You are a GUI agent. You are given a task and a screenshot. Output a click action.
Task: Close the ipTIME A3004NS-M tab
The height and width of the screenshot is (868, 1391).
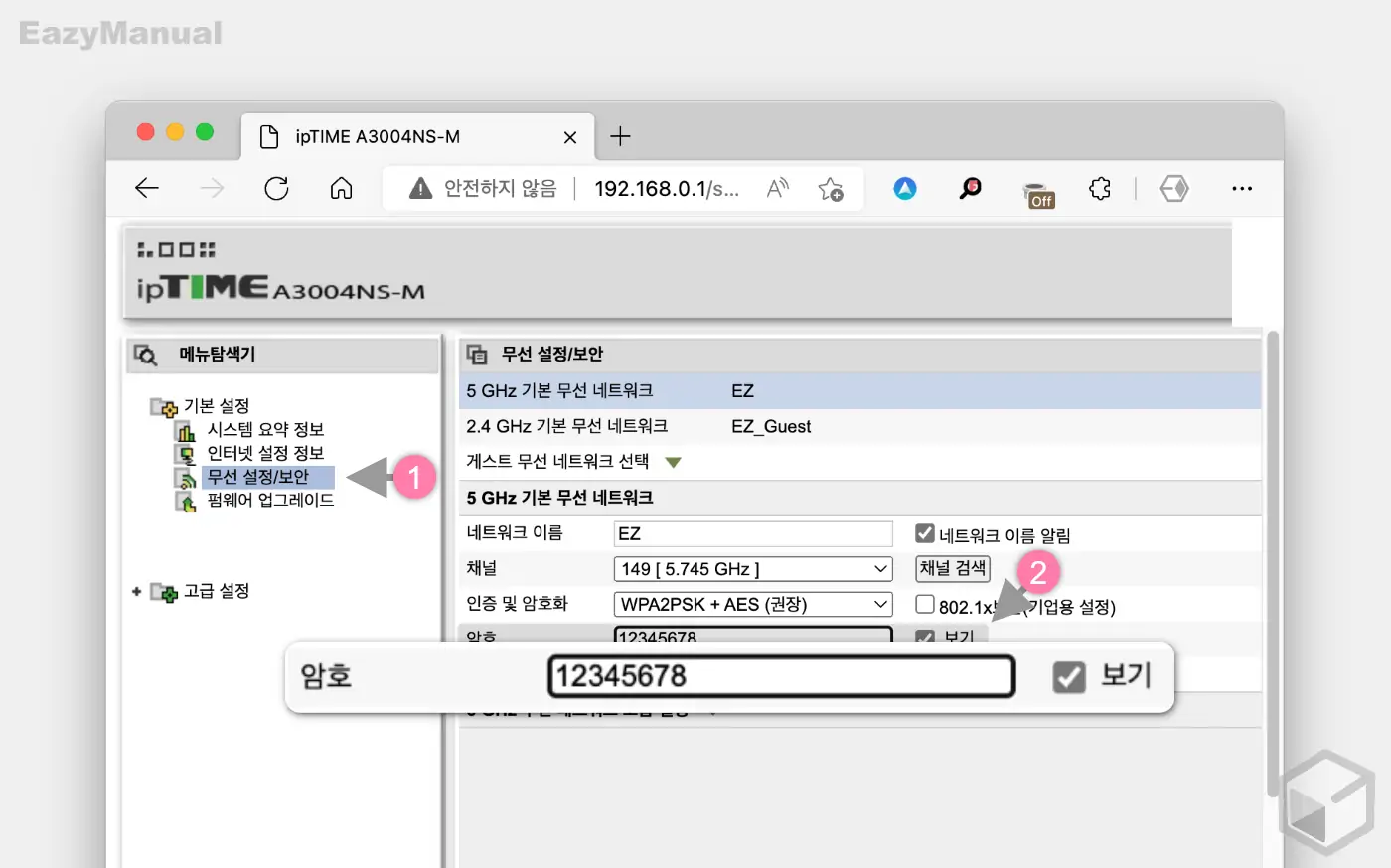[x=570, y=137]
